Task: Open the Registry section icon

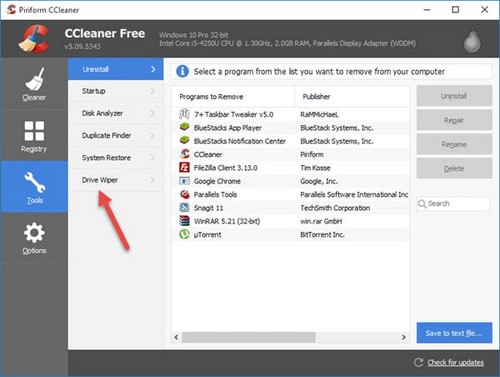Action: coord(34,131)
